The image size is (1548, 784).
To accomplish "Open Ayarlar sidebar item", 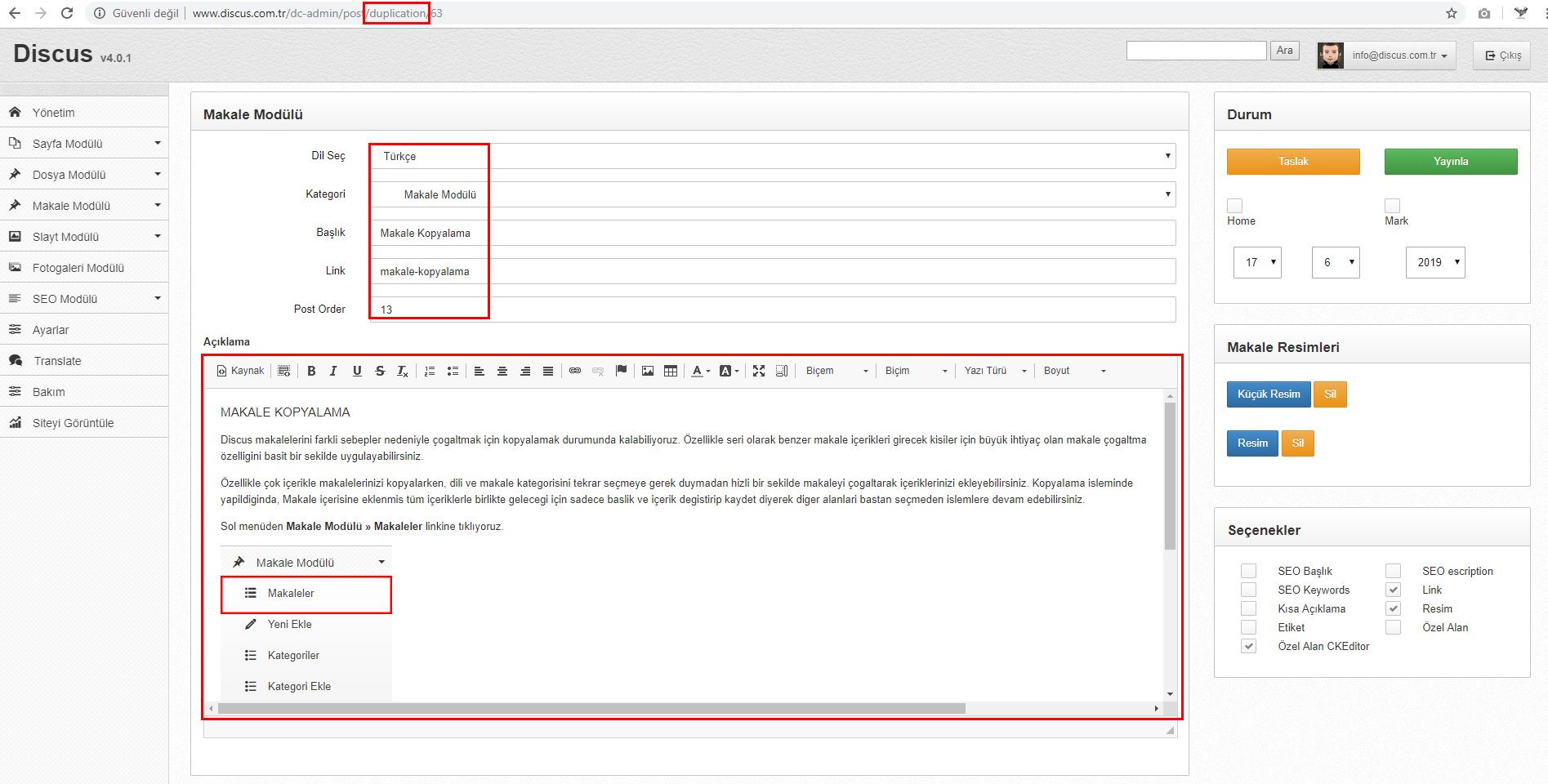I will tap(84, 330).
